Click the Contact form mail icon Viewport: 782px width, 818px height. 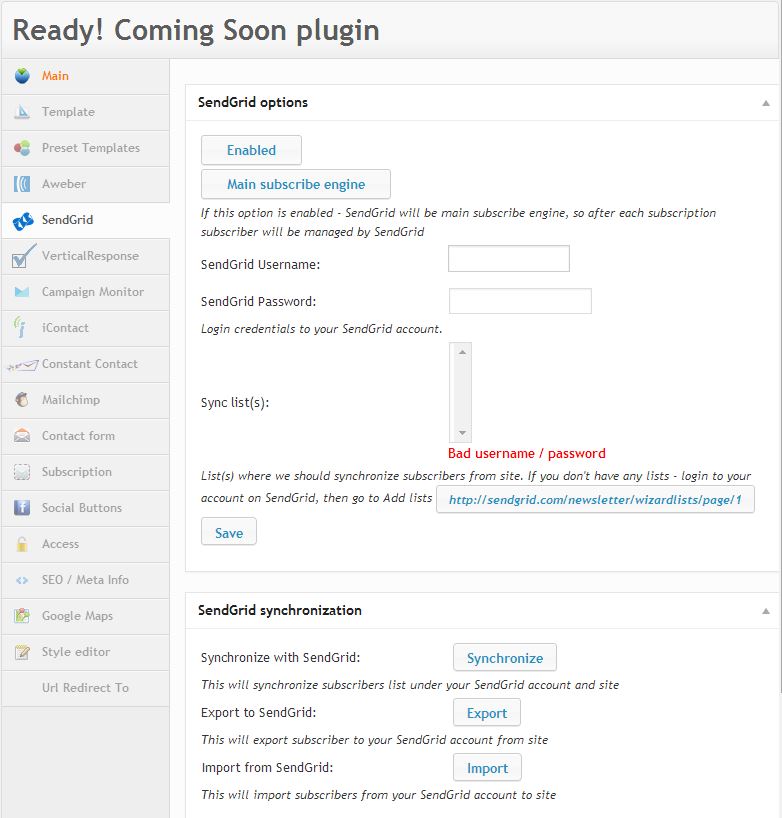point(22,435)
